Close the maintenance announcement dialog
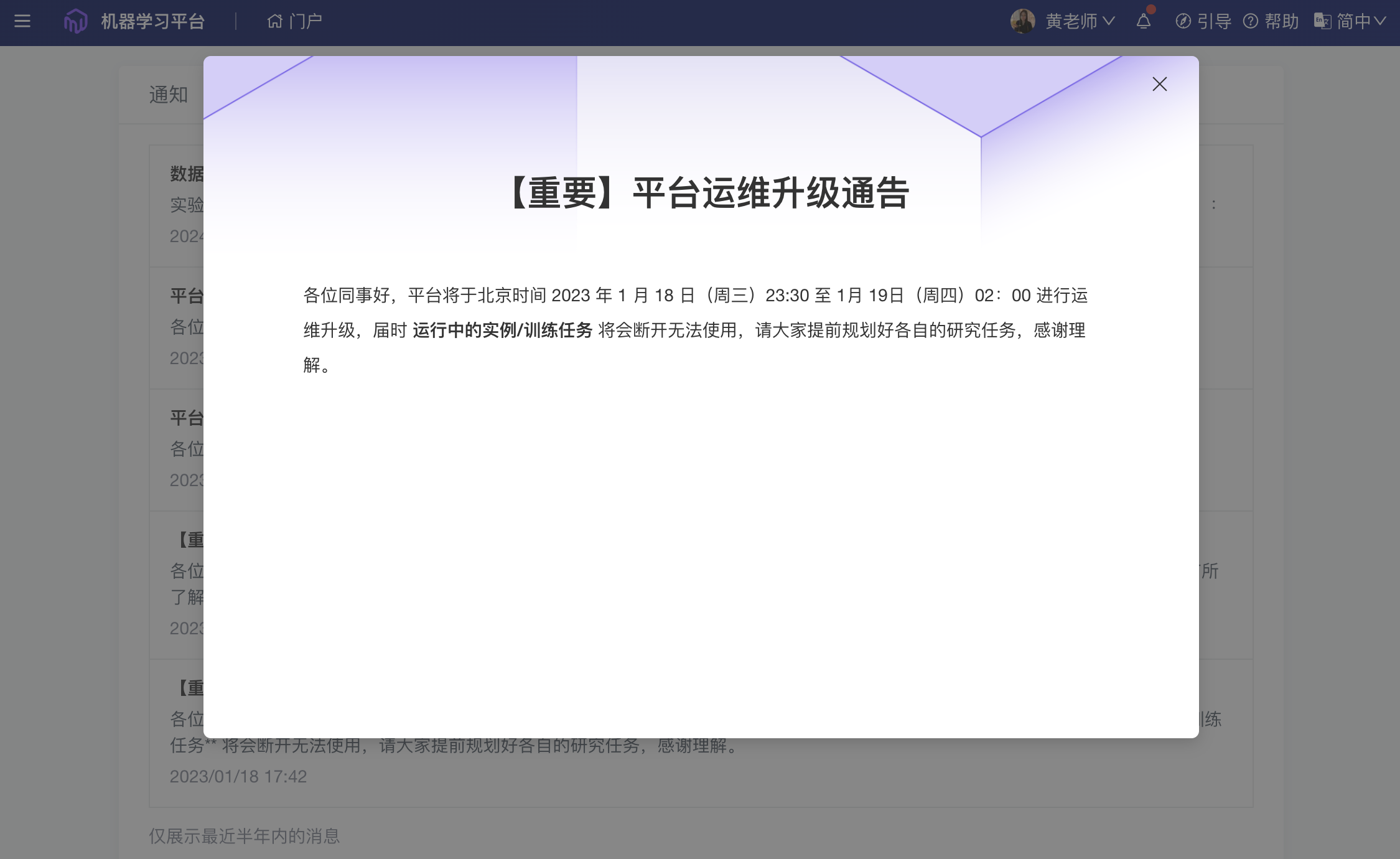This screenshot has width=1400, height=859. coord(1159,84)
